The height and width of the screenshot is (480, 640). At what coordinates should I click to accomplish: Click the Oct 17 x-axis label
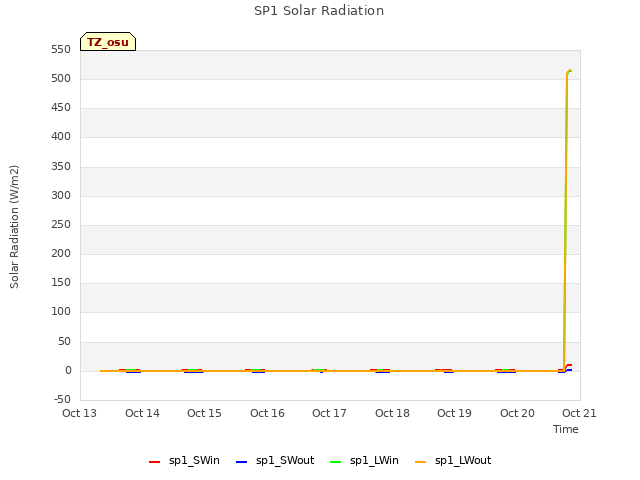pyautogui.click(x=329, y=413)
